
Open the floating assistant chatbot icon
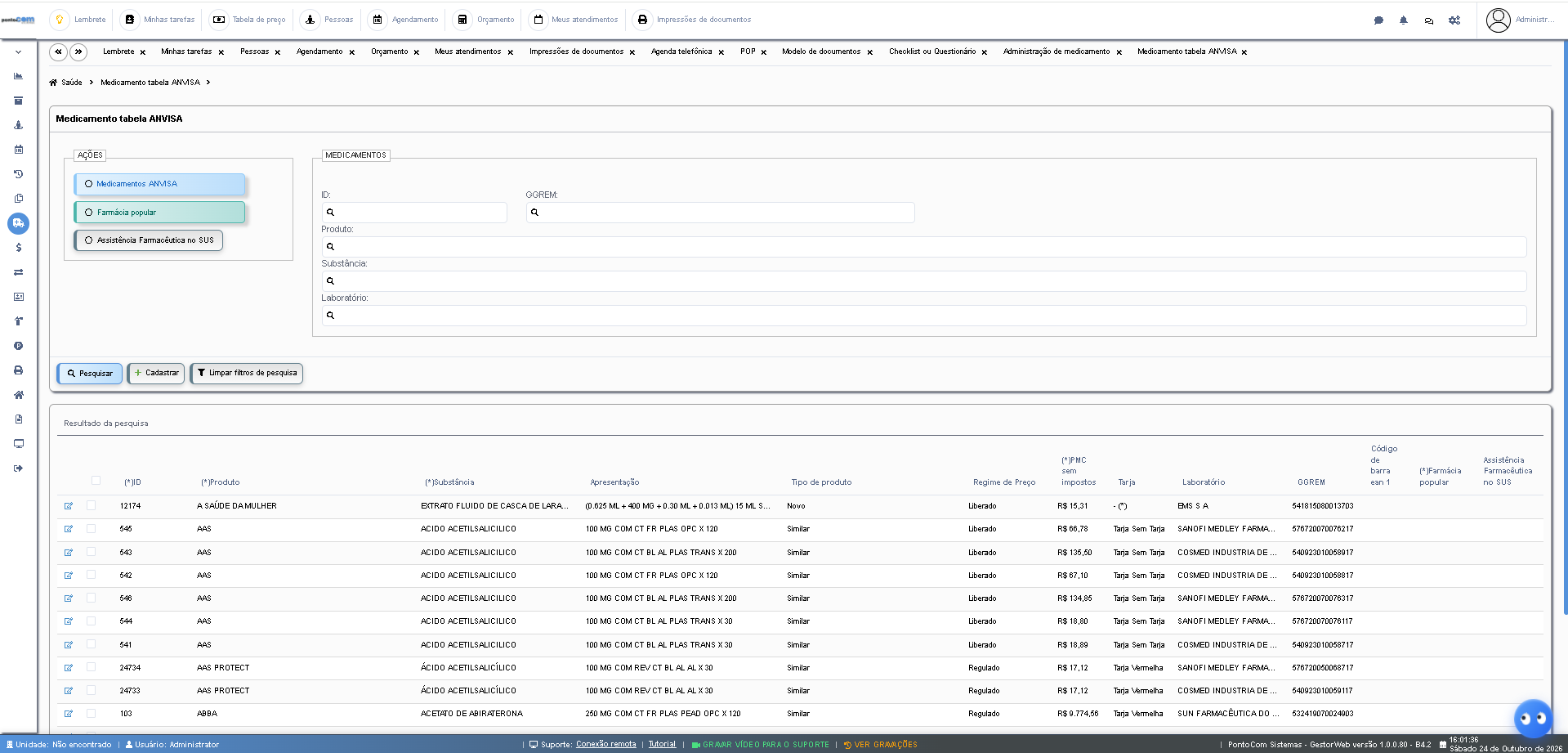coord(1533,719)
